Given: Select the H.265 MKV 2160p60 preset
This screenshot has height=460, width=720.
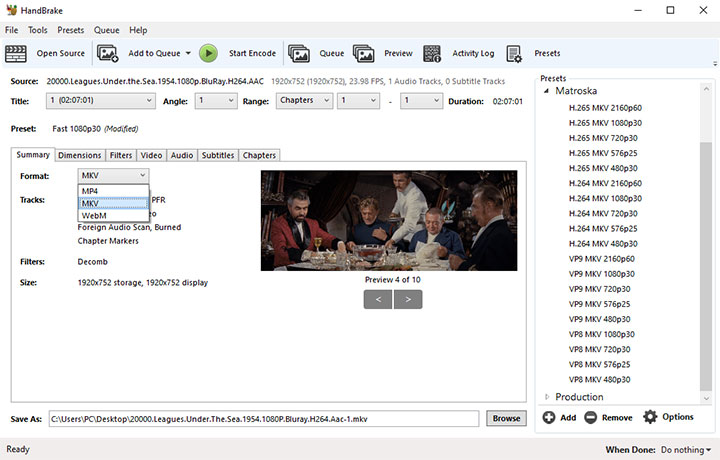Looking at the screenshot, I should click(x=605, y=108).
